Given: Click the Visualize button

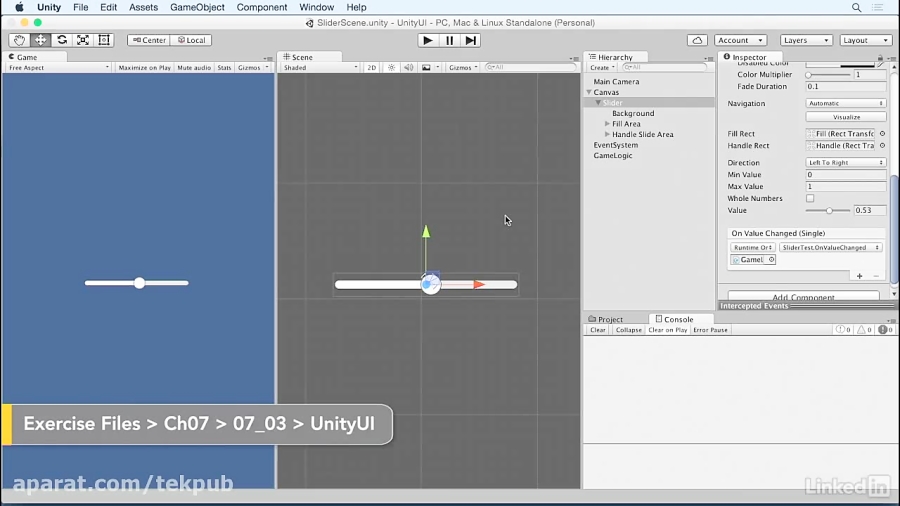Looking at the screenshot, I should [846, 117].
